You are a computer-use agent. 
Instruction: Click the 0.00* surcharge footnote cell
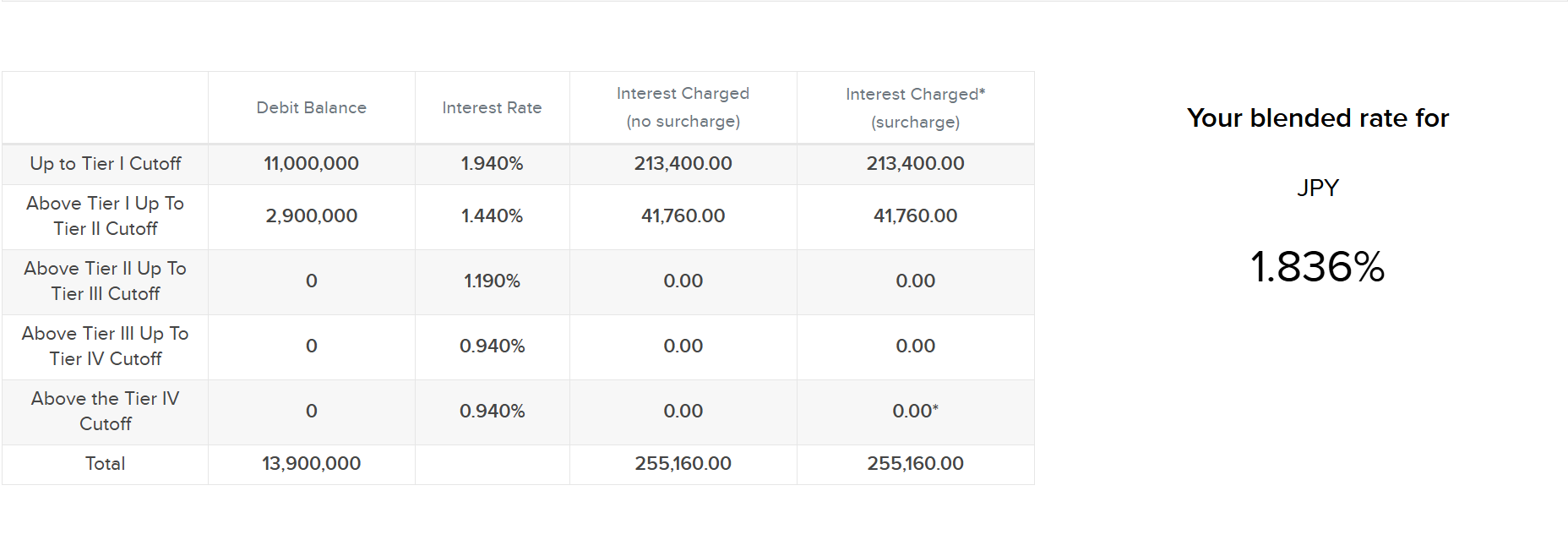coord(915,412)
